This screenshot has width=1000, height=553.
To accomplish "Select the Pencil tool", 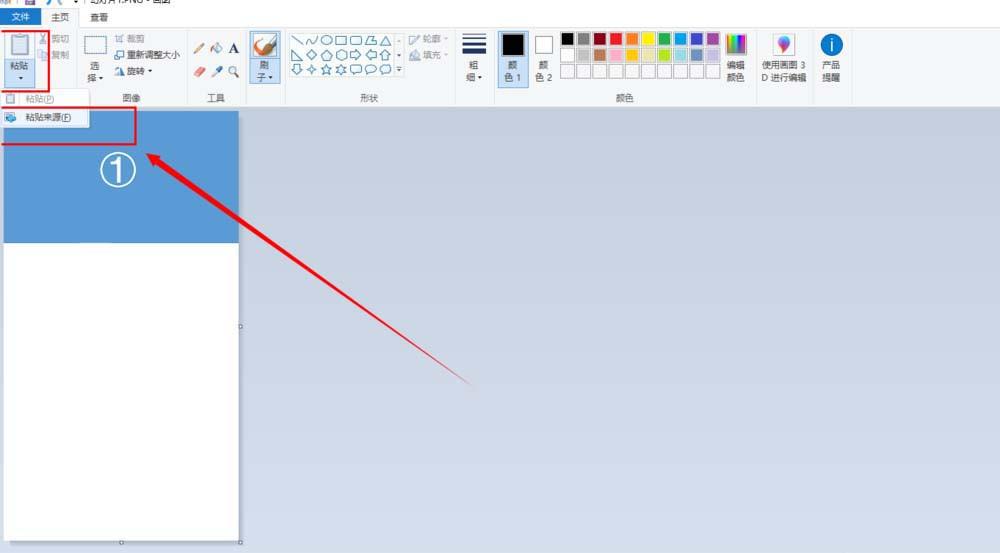I will pos(199,48).
